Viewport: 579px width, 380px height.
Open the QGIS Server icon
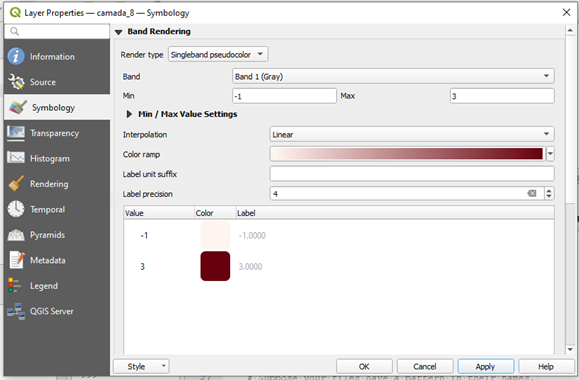point(16,311)
